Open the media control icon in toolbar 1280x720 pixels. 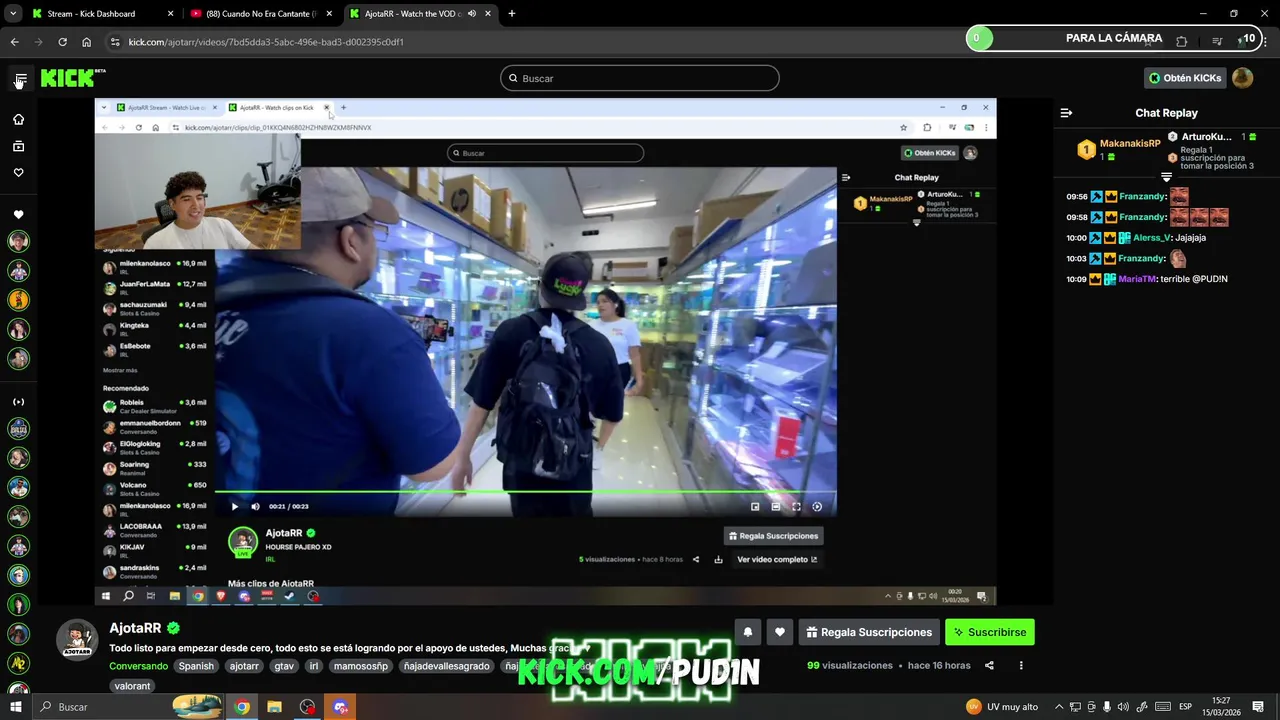[x=1216, y=42]
